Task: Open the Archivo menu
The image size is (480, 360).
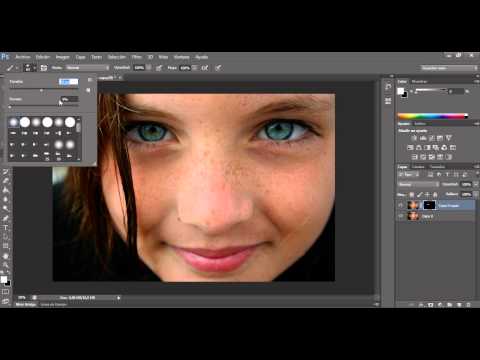Action: point(23,57)
